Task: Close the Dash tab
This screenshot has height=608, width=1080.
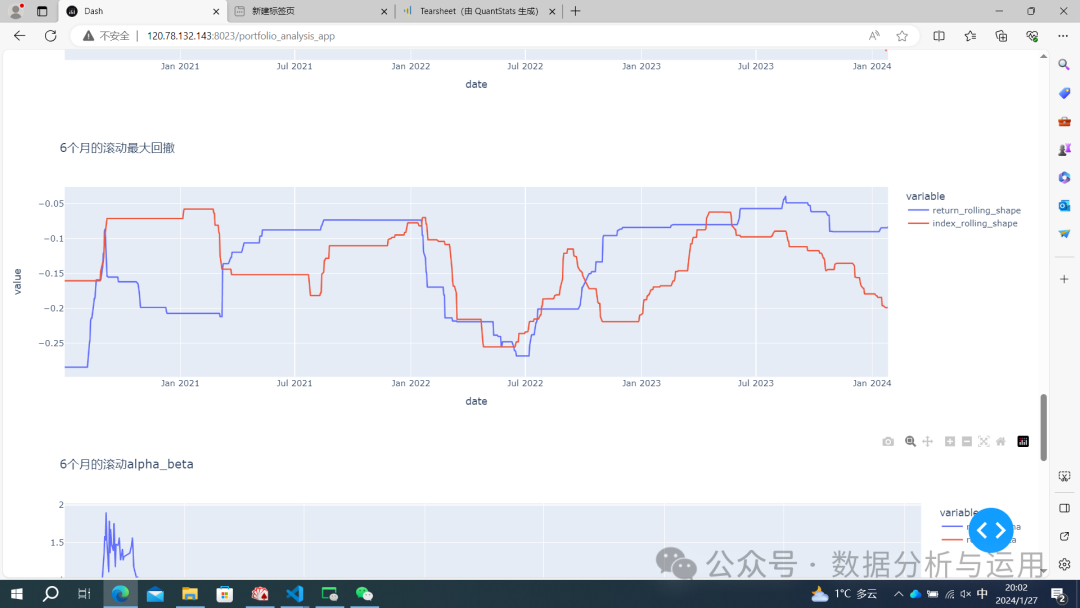Action: 216,11
